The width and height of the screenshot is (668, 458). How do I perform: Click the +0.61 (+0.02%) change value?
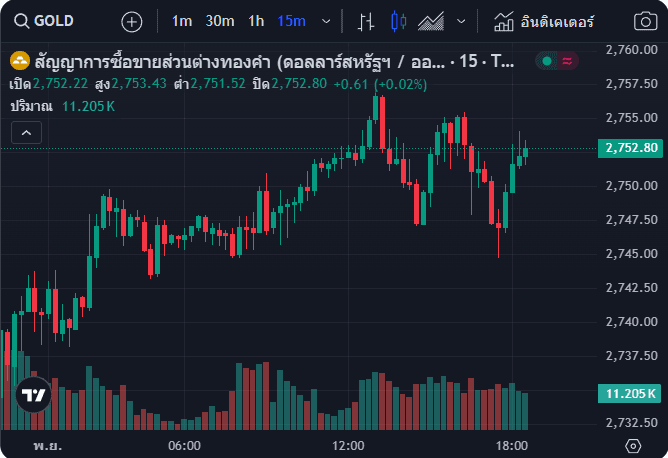coord(380,84)
